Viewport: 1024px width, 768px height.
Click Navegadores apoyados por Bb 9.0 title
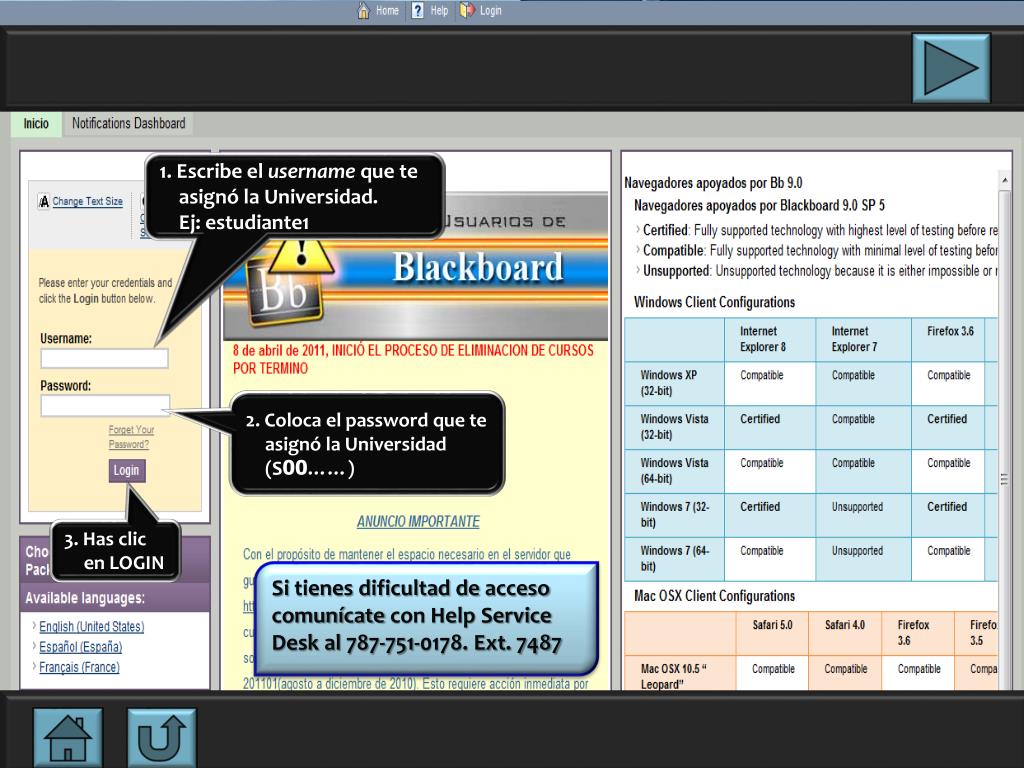[713, 183]
